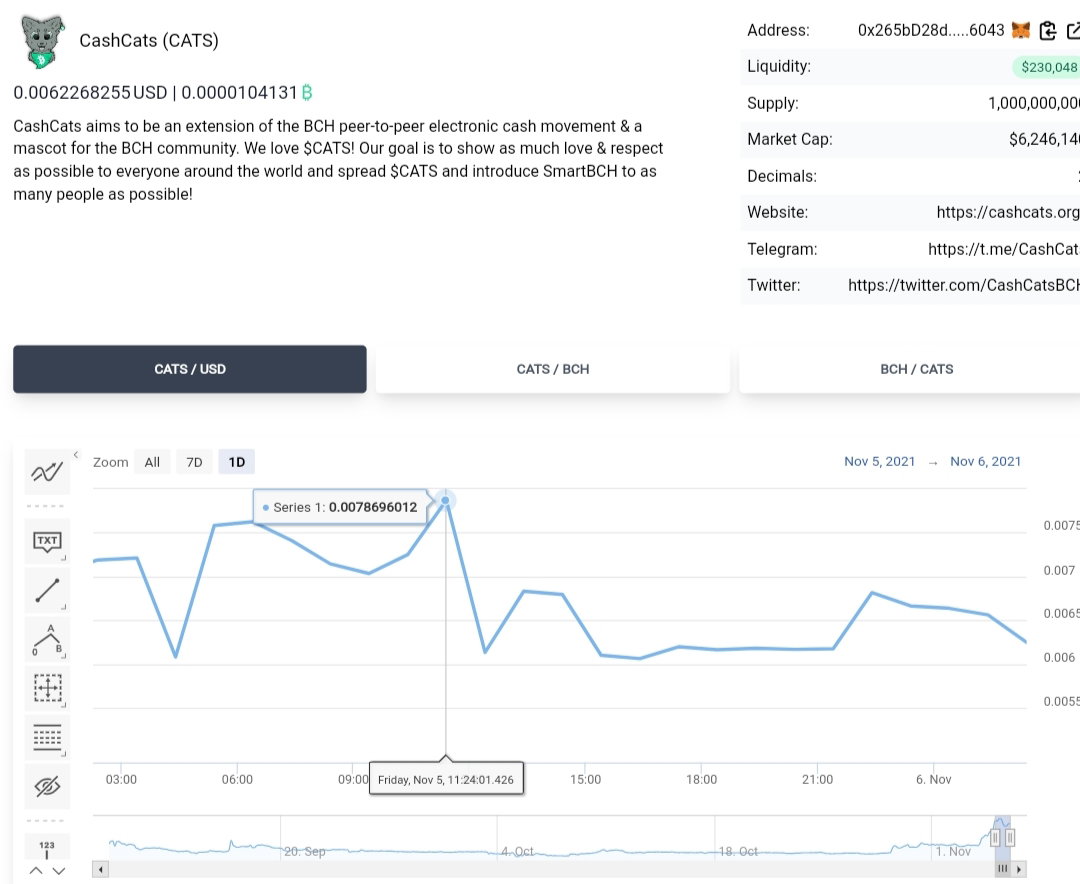Toggle annotations visibility with eye icon
The image size is (1080, 884).
47,786
